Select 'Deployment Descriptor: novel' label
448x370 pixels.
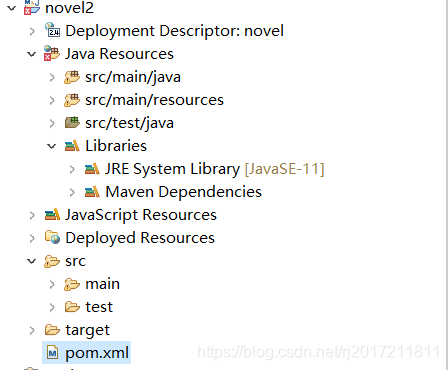174,31
